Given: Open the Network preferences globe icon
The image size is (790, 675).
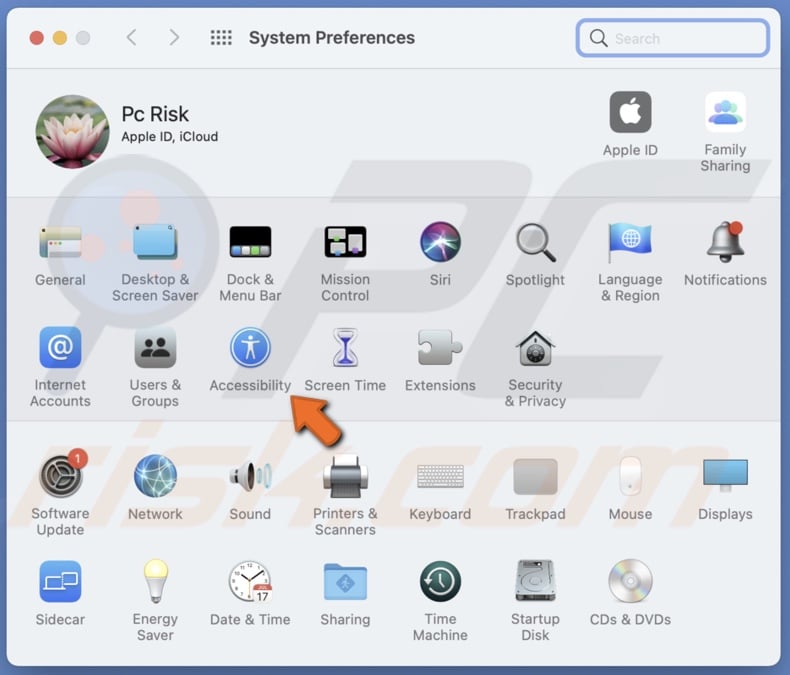Looking at the screenshot, I should pyautogui.click(x=155, y=477).
